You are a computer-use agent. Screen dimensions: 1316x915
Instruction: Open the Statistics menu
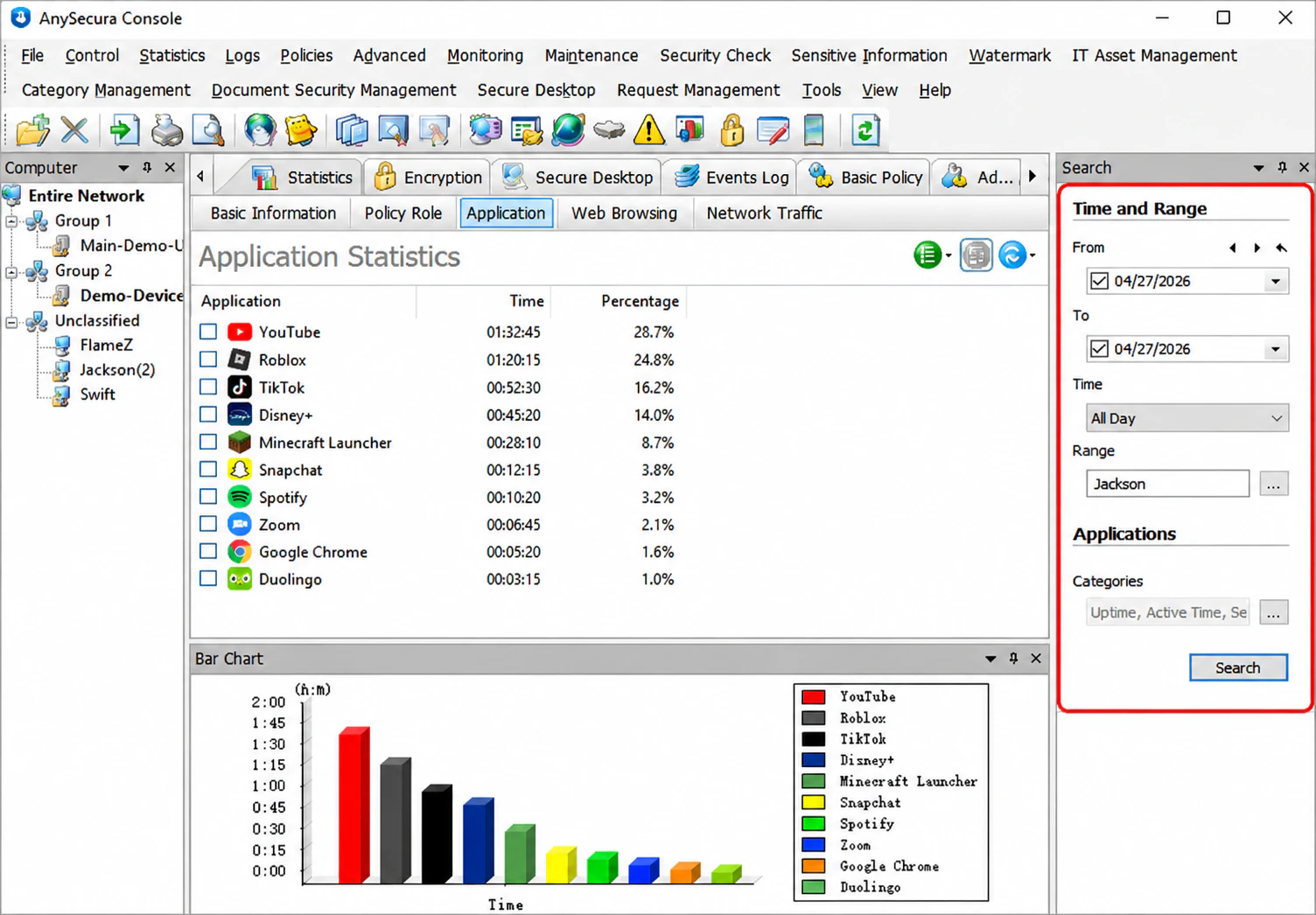[171, 55]
